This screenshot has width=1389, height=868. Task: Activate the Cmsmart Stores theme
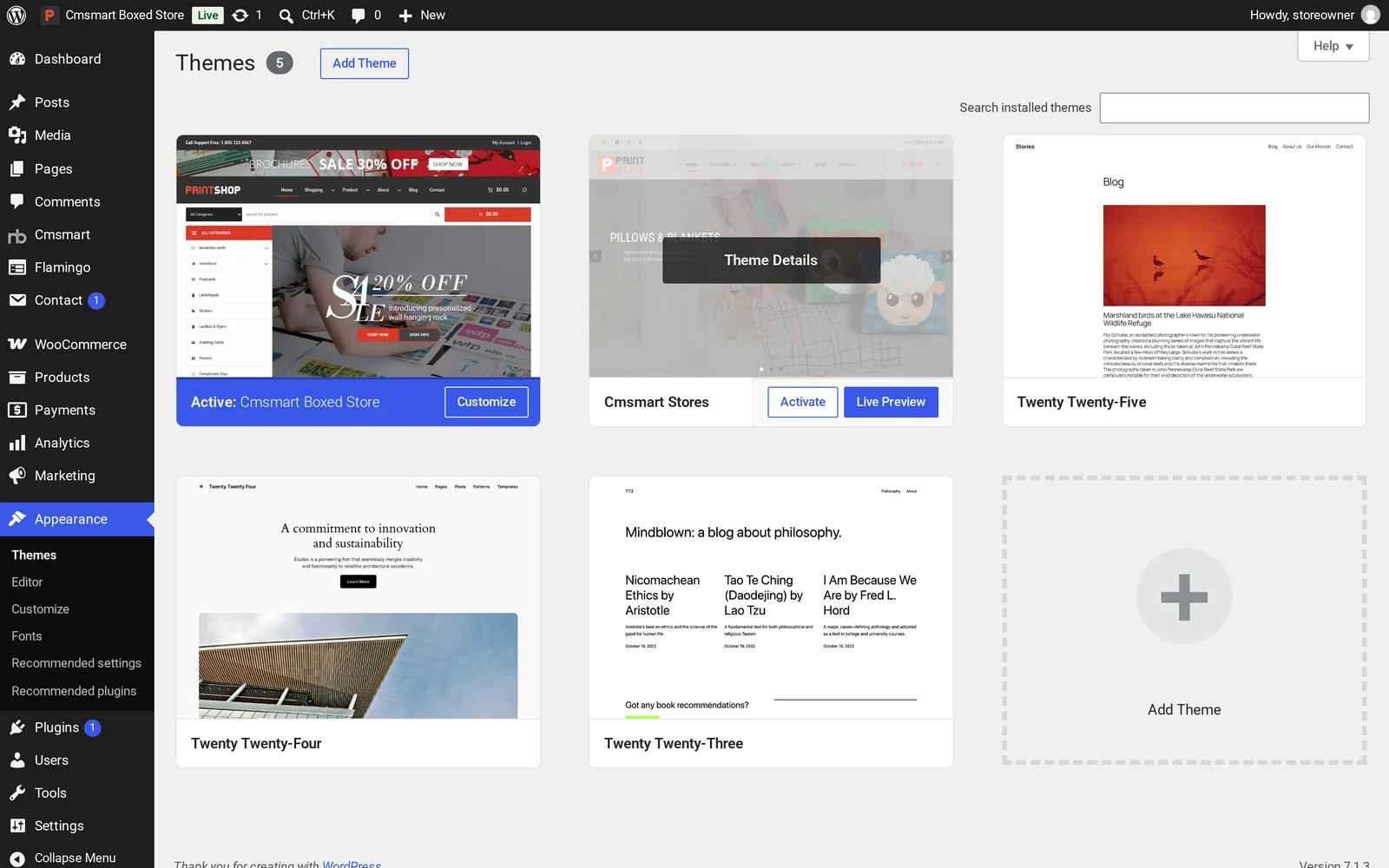click(803, 402)
